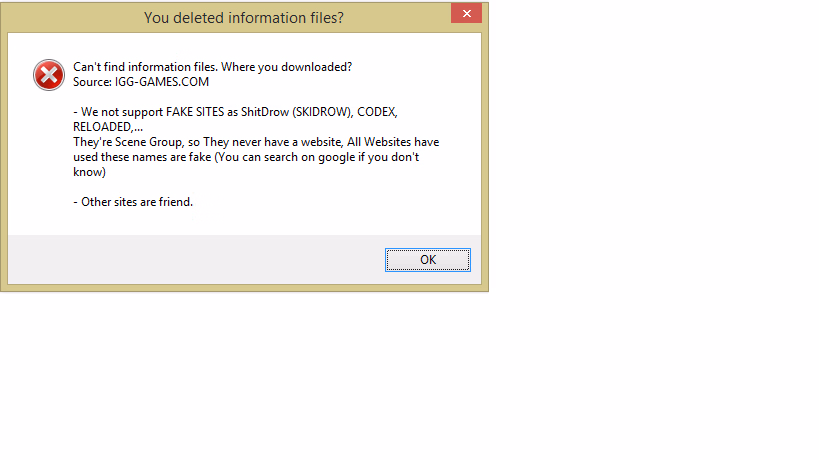Click the 'They're Scene Group' text

click(x=128, y=142)
